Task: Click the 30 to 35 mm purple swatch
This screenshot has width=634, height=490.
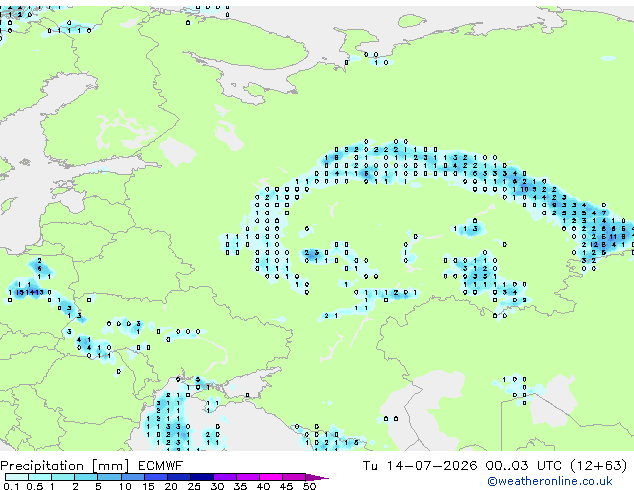Action: tap(225, 477)
